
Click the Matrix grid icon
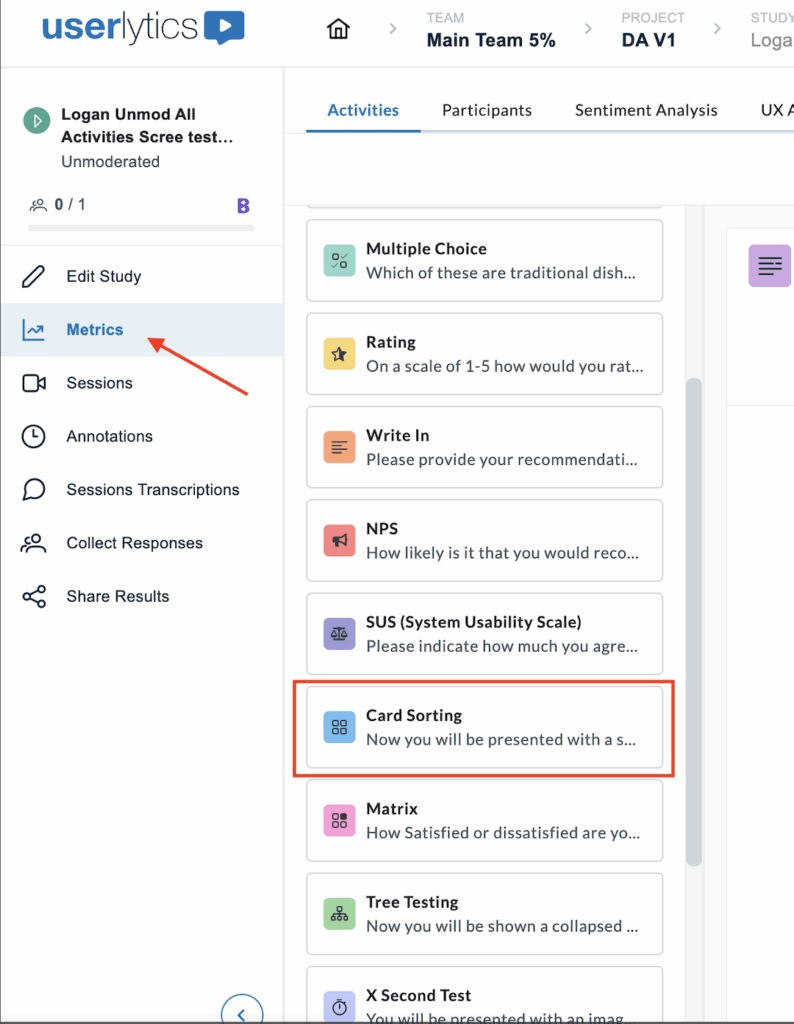340,820
